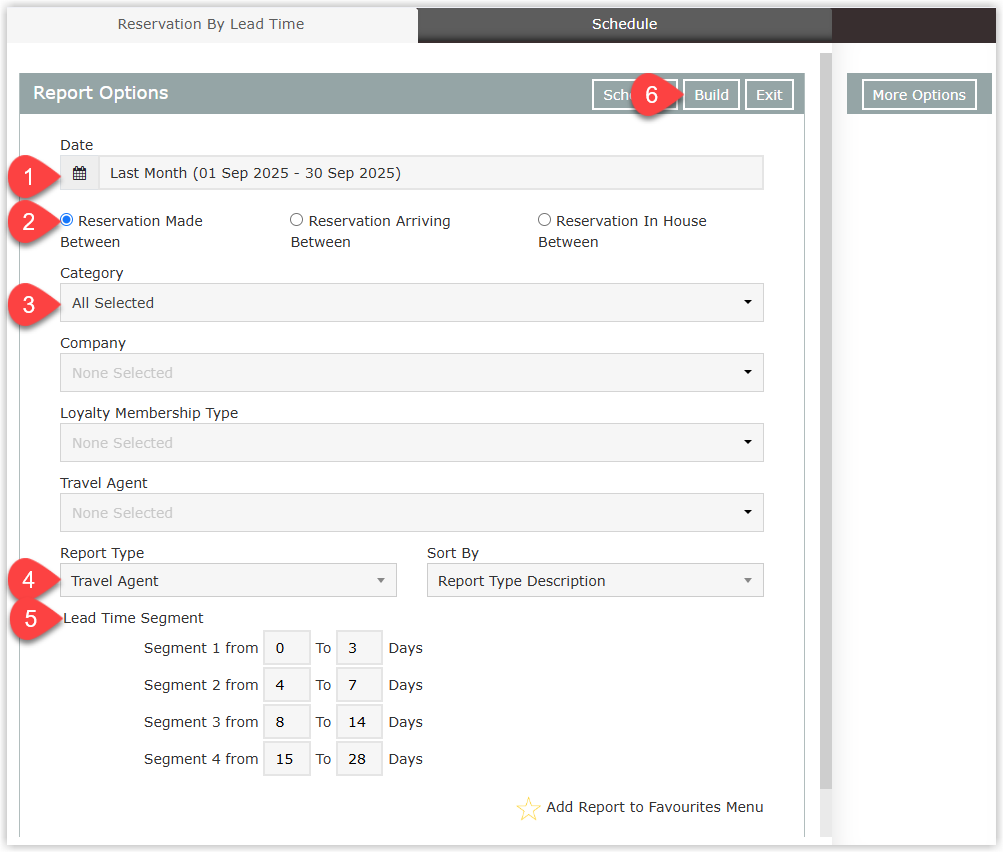
Task: Click the Report Options heading text
Action: [x=101, y=93]
